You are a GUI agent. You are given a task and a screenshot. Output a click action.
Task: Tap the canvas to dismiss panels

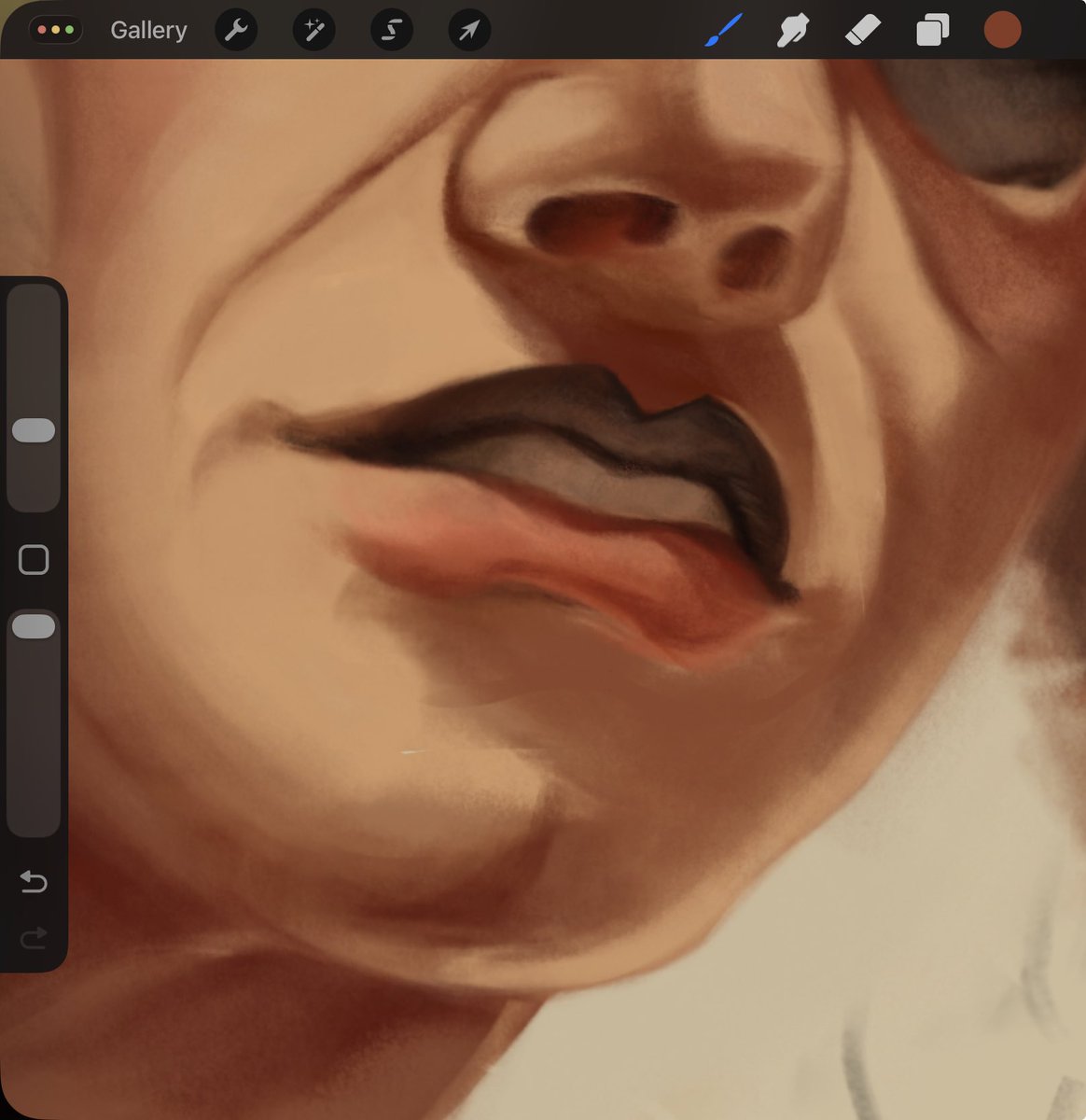[x=560, y=793]
